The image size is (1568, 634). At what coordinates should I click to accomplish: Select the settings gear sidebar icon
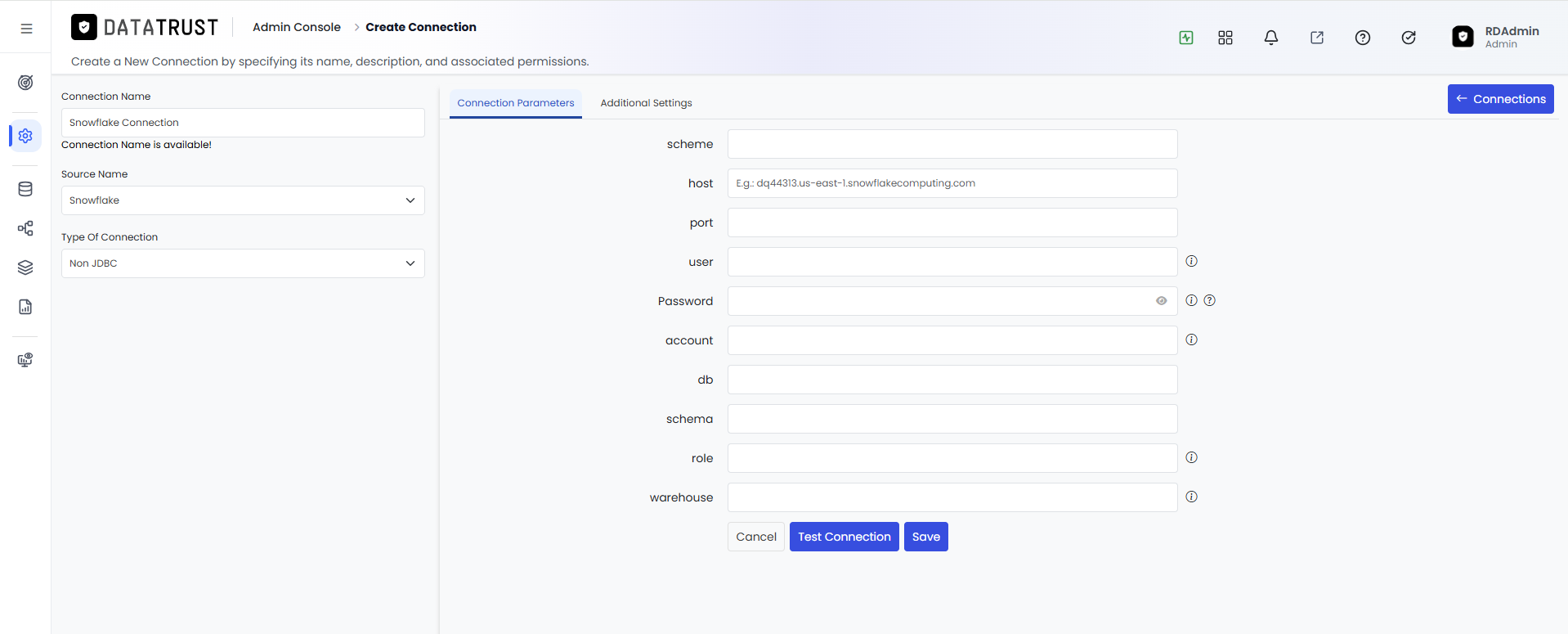(x=25, y=136)
